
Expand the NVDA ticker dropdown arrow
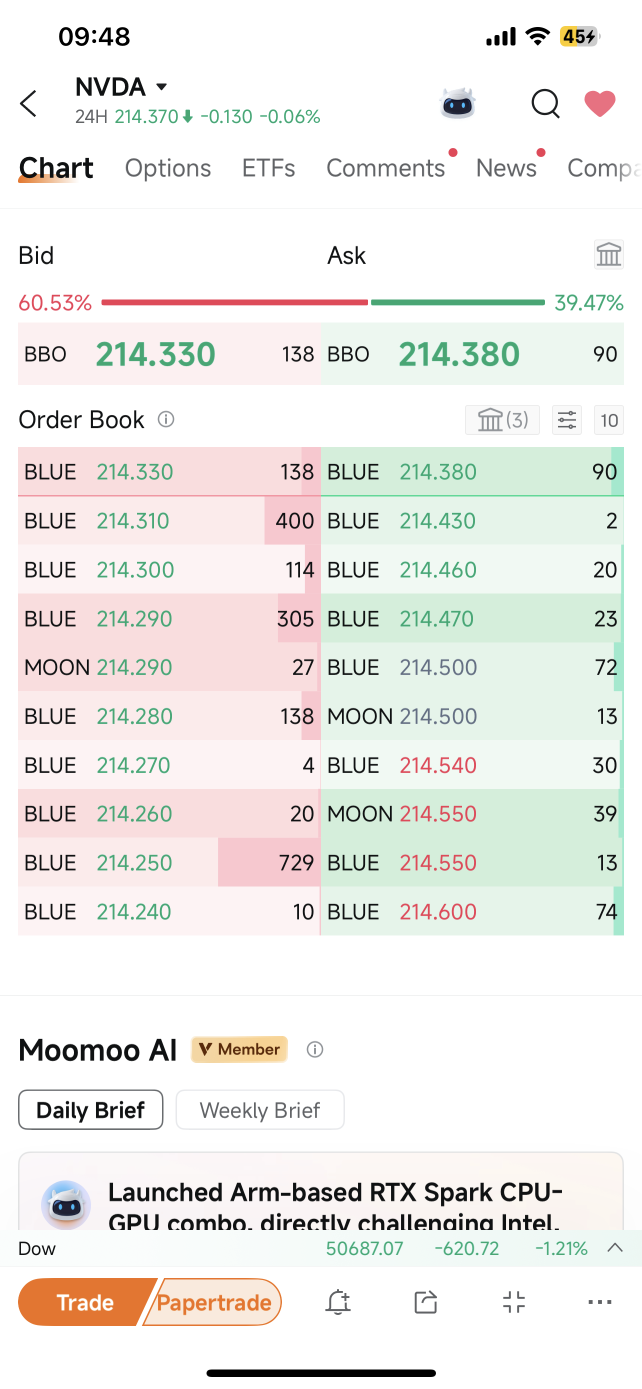coord(162,87)
